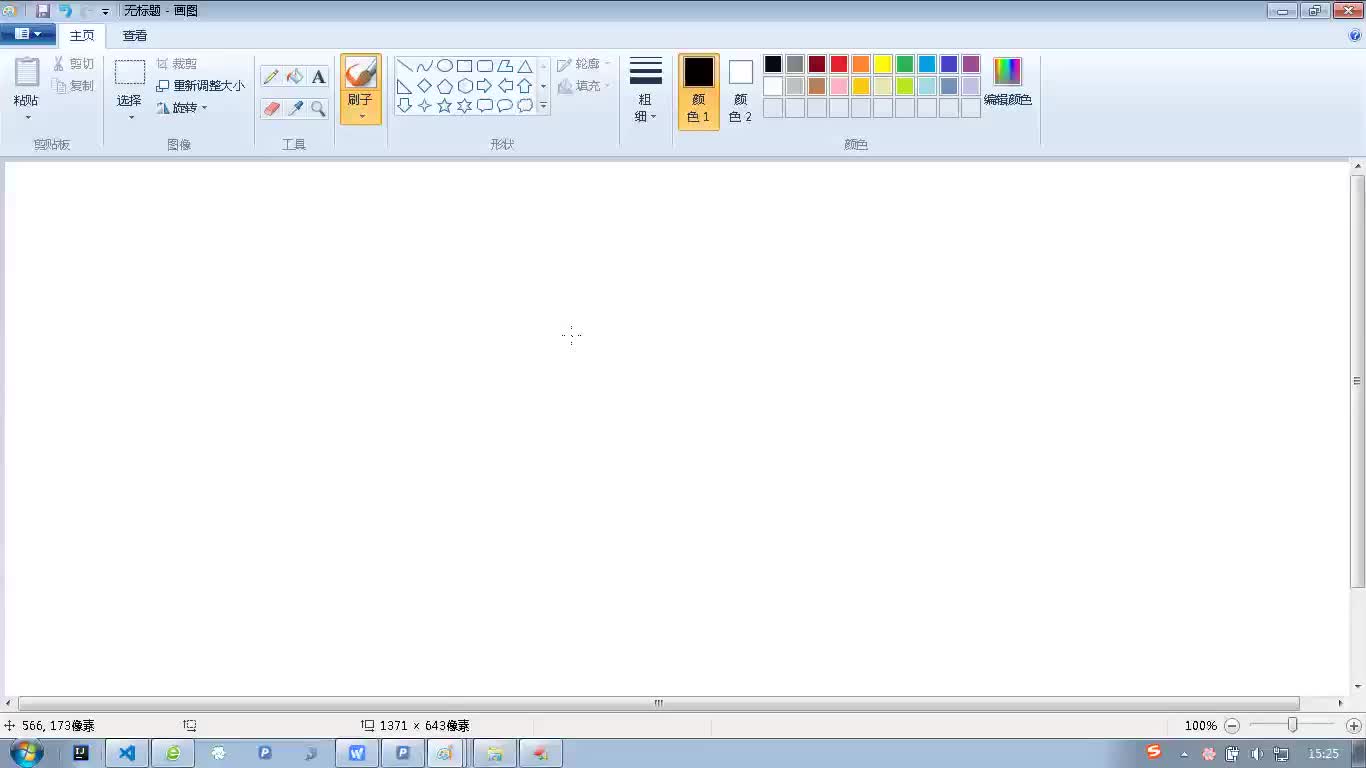Choose the straight Line shape

pyautogui.click(x=405, y=66)
